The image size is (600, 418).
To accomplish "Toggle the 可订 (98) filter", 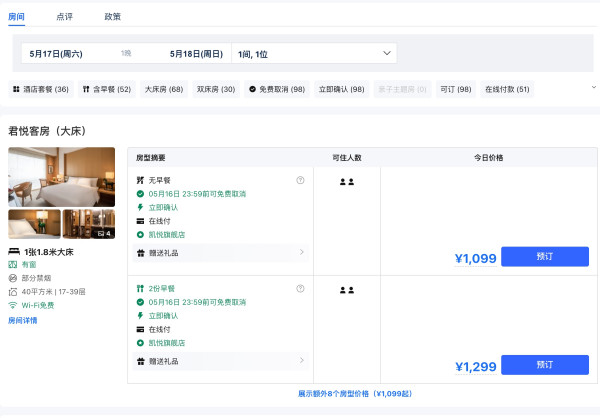I will (x=456, y=89).
